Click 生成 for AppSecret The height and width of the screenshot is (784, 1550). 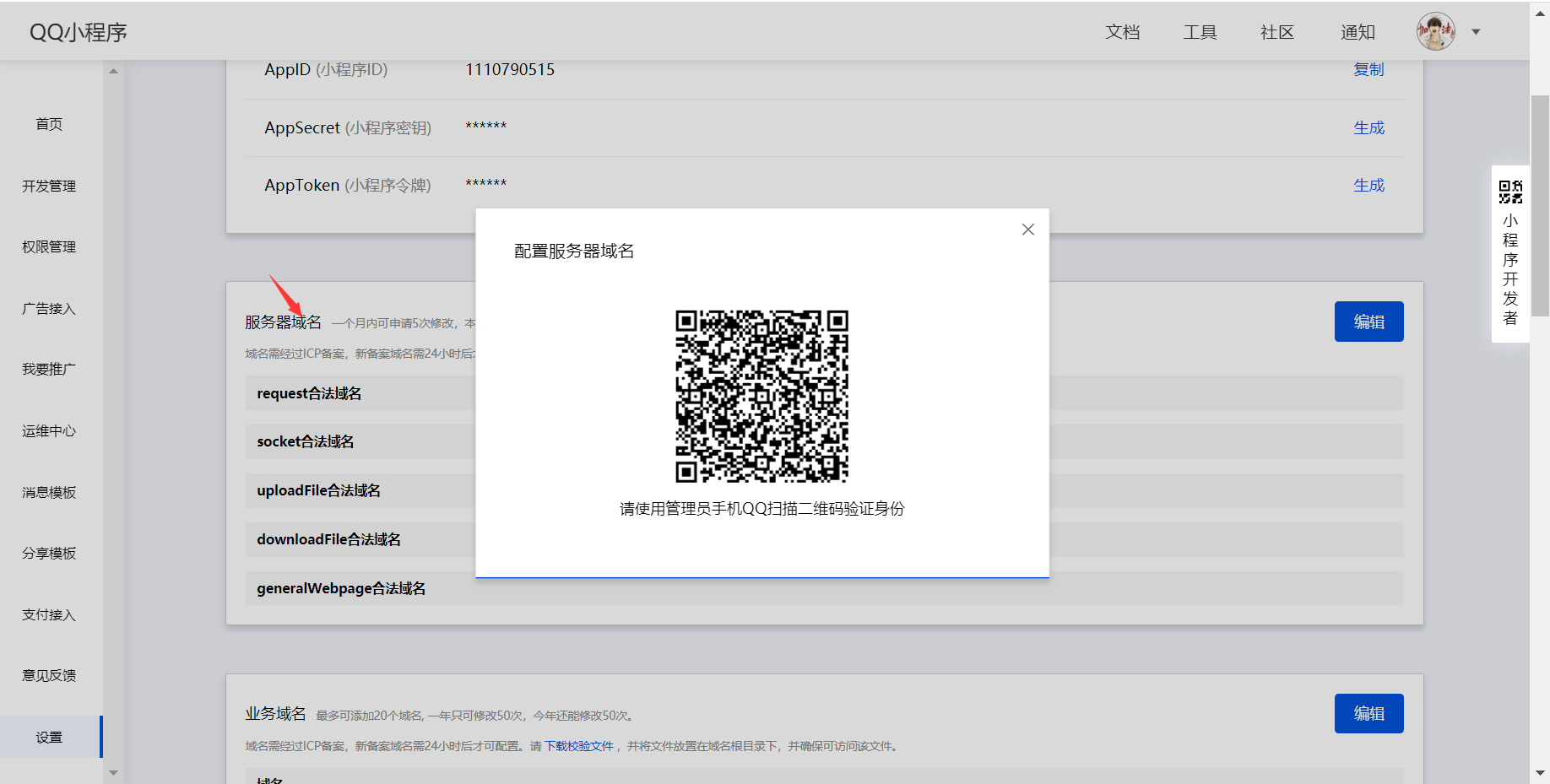pos(1368,127)
